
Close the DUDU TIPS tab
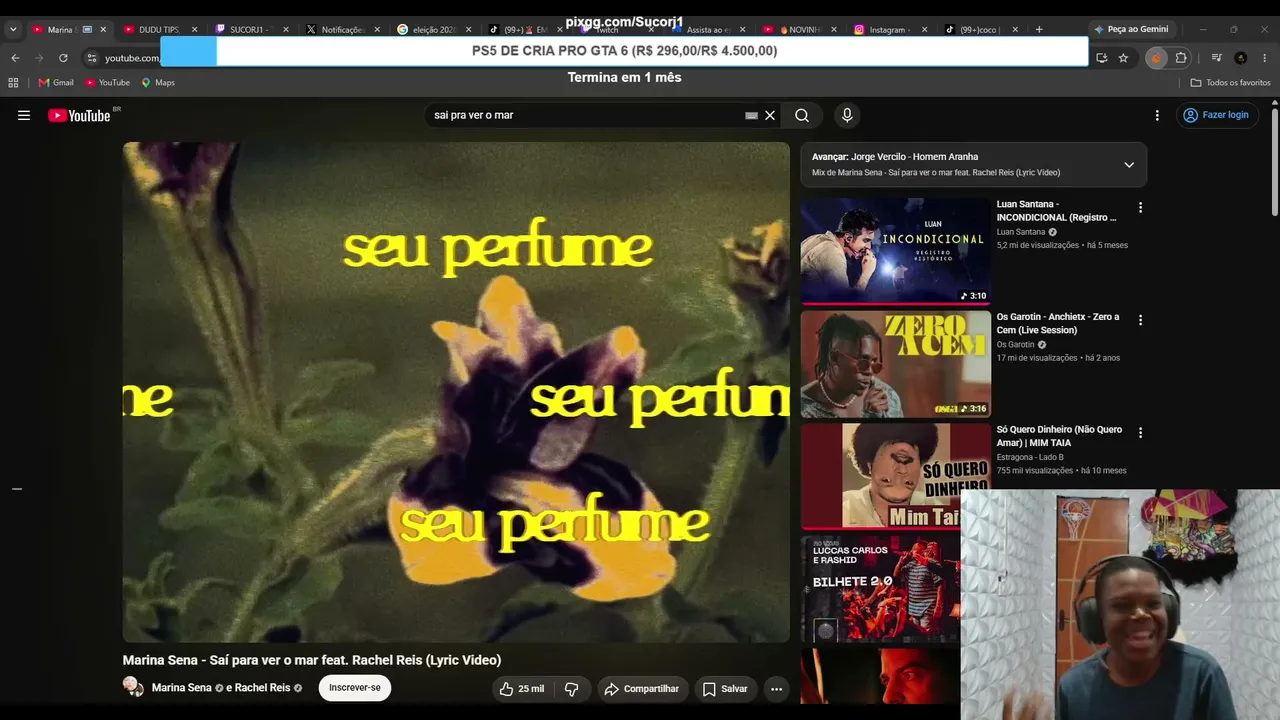coord(194,30)
